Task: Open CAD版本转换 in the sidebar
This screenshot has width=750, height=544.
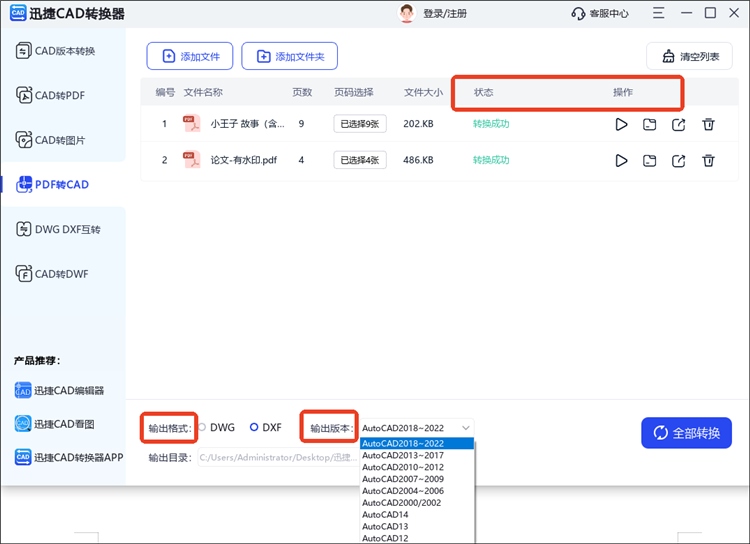Action: (x=55, y=51)
